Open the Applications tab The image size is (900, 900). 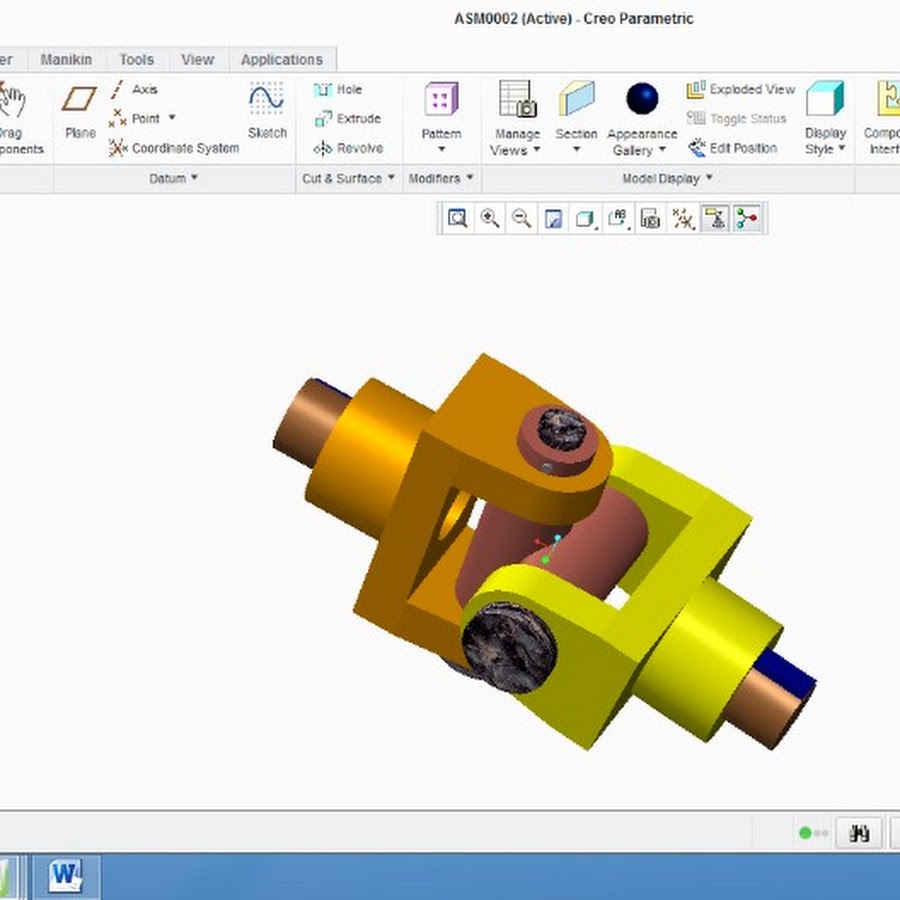click(x=281, y=60)
